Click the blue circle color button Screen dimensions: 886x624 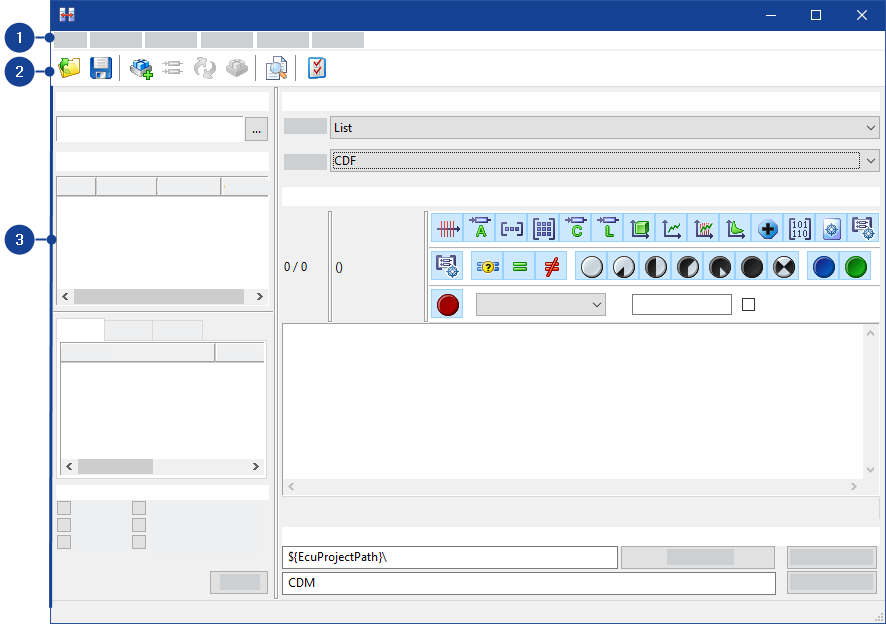pyautogui.click(x=823, y=266)
